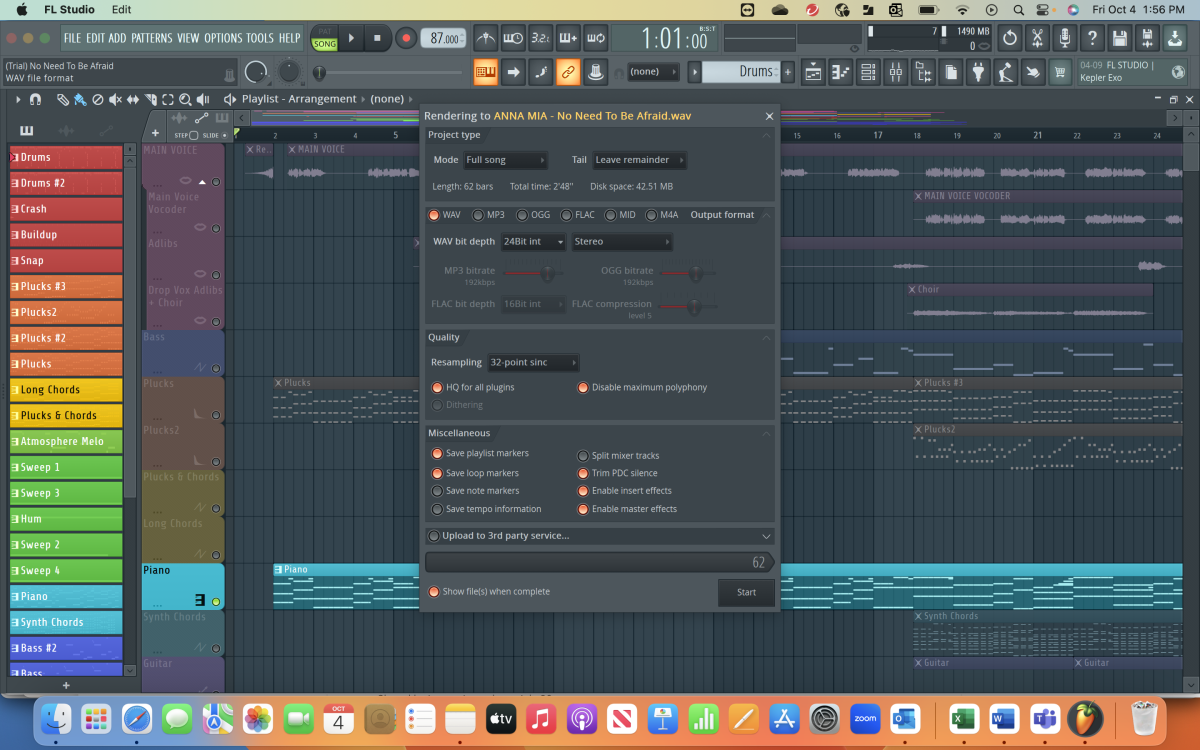Open the render Mode dropdown showing Full song

pyautogui.click(x=506, y=159)
